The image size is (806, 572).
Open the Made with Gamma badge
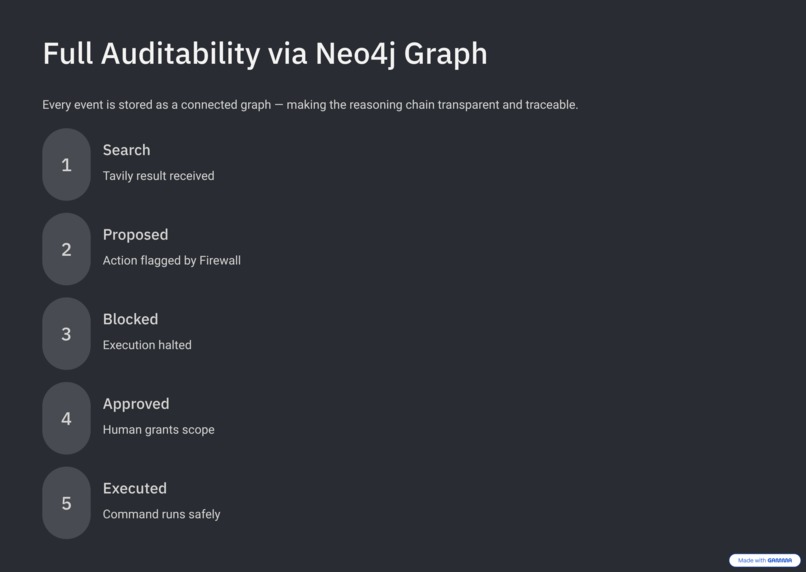point(764,560)
